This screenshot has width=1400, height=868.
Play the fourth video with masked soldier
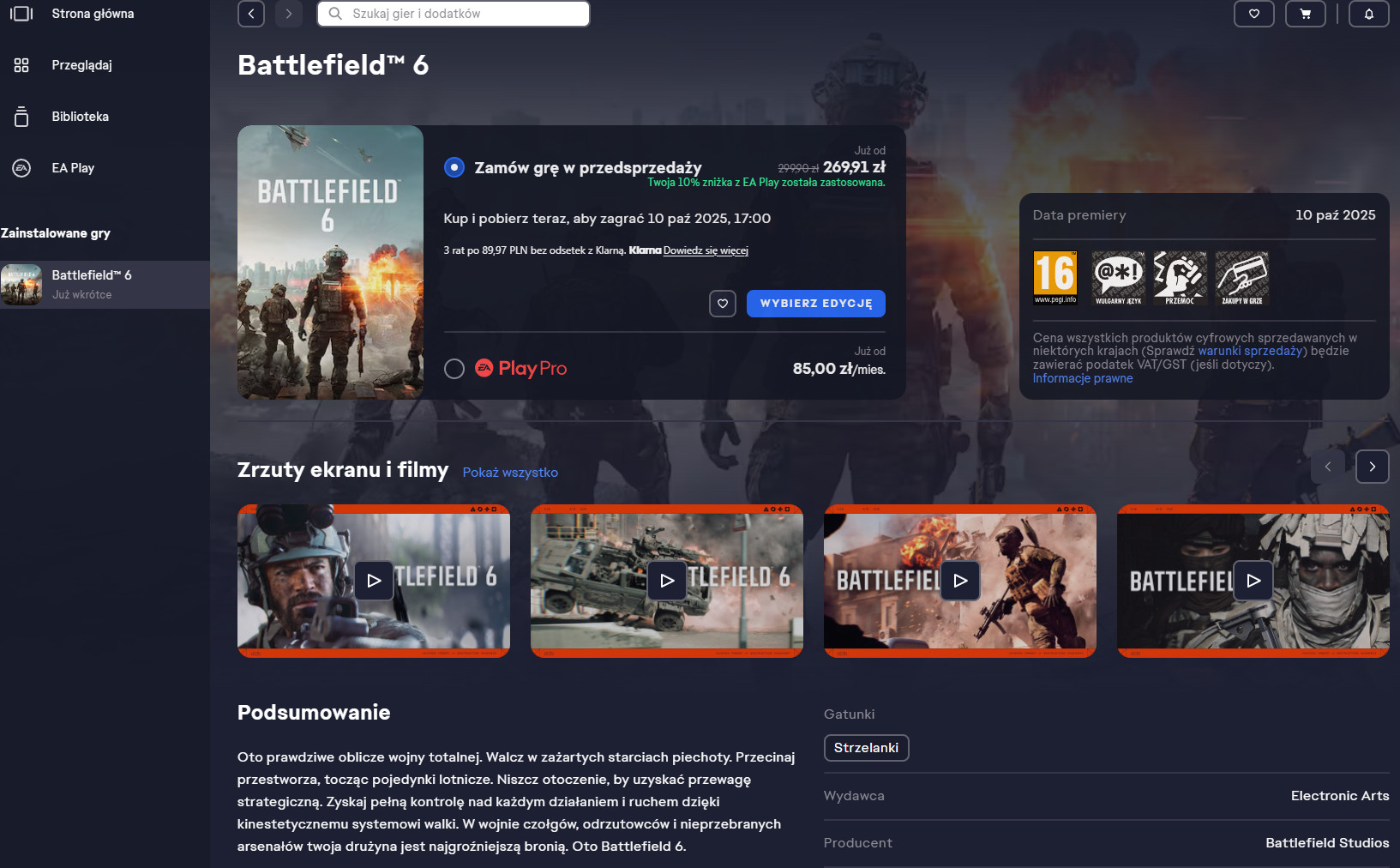pyautogui.click(x=1253, y=581)
